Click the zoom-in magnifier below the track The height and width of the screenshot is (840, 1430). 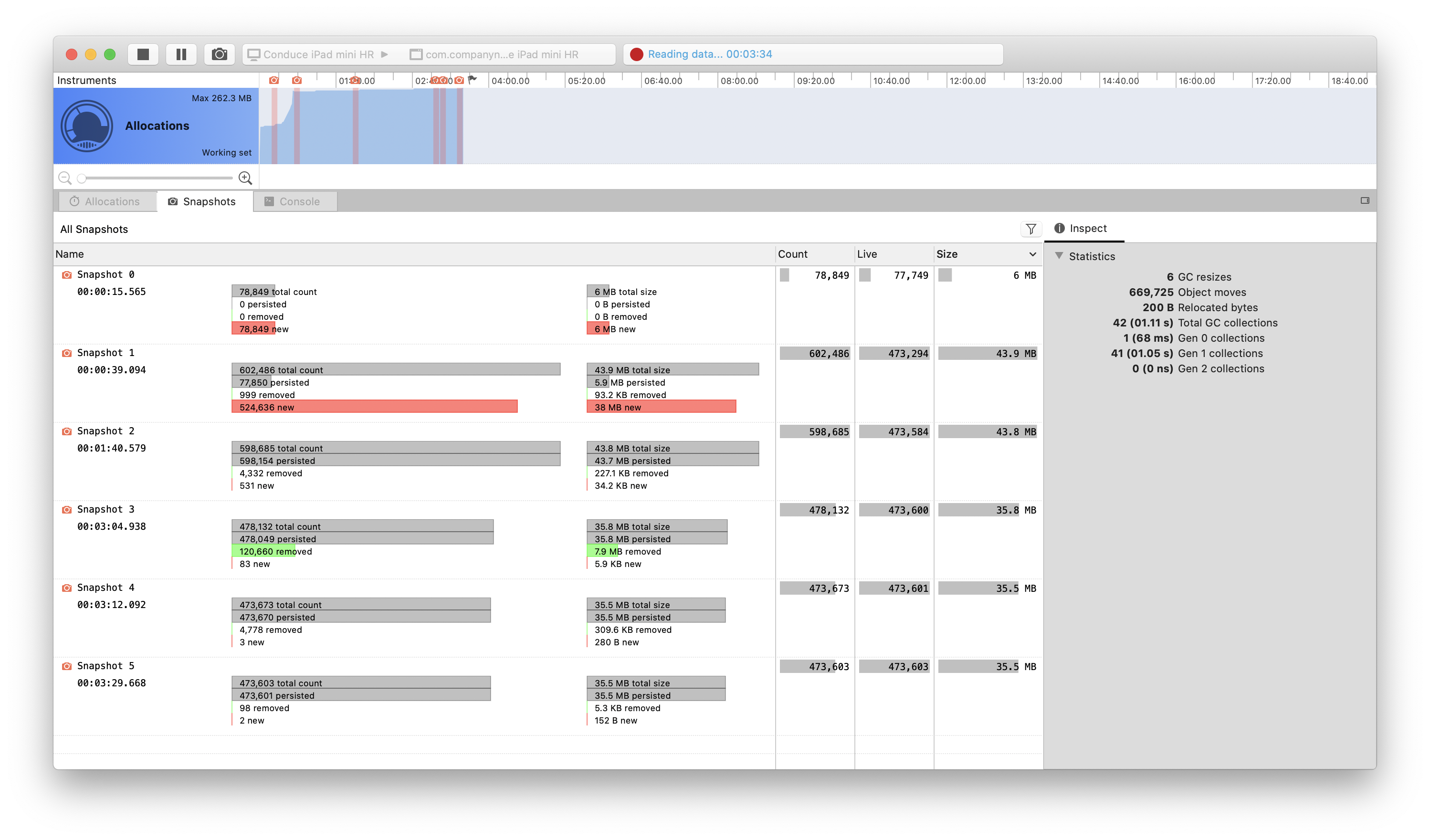click(x=245, y=178)
